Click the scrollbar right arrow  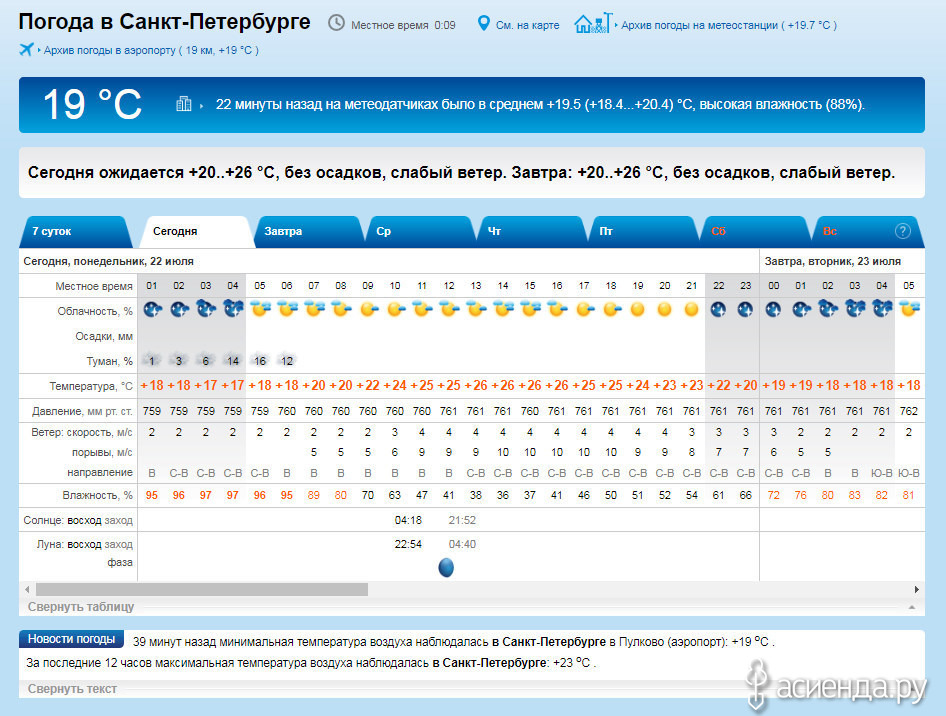tap(916, 589)
